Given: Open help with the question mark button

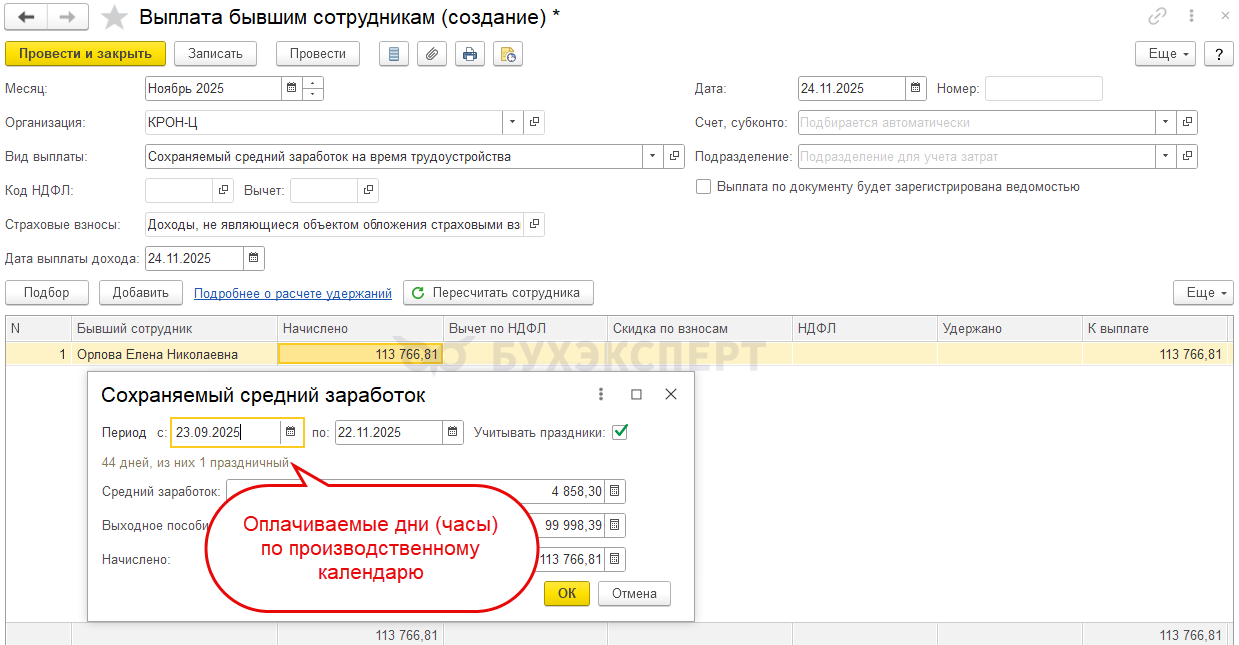Looking at the screenshot, I should [x=1218, y=54].
